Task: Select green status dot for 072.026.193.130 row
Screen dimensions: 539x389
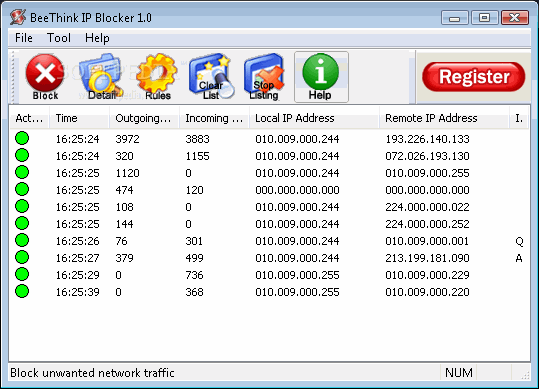Action: click(x=22, y=155)
